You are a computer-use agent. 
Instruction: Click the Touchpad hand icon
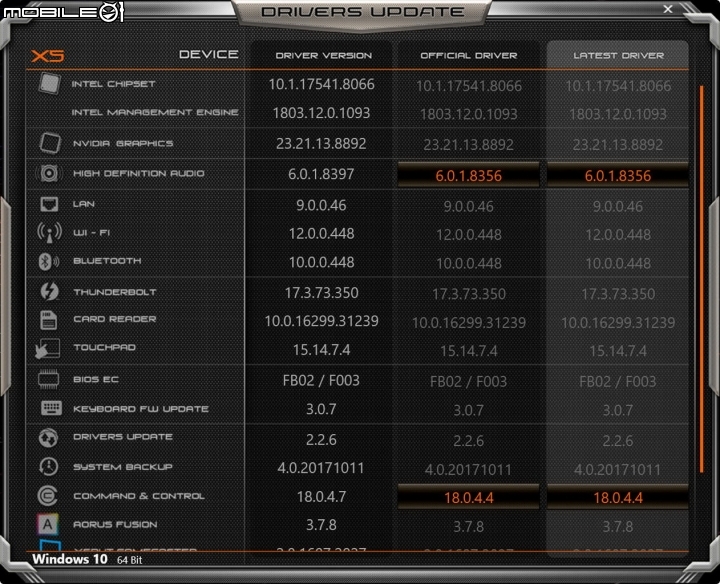pos(48,348)
